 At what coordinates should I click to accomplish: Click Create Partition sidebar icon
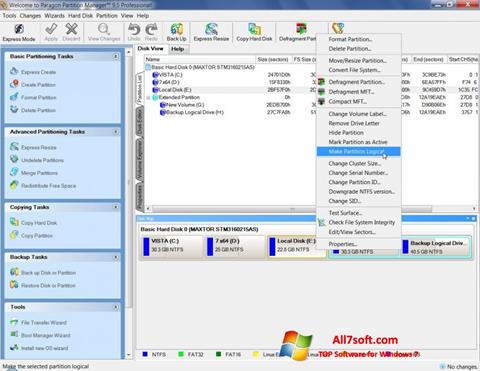[x=14, y=84]
